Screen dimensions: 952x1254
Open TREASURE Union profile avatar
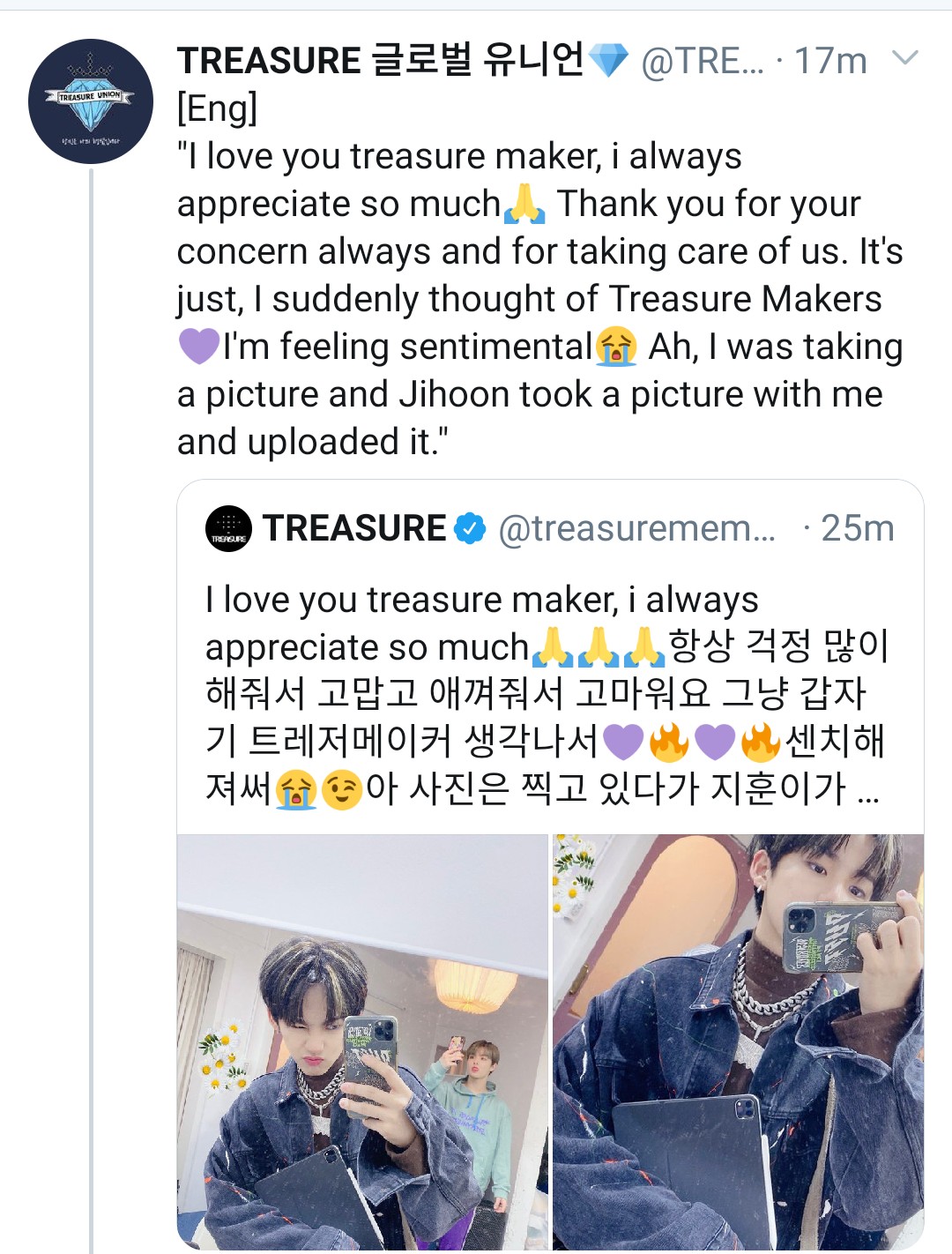pos(91,101)
